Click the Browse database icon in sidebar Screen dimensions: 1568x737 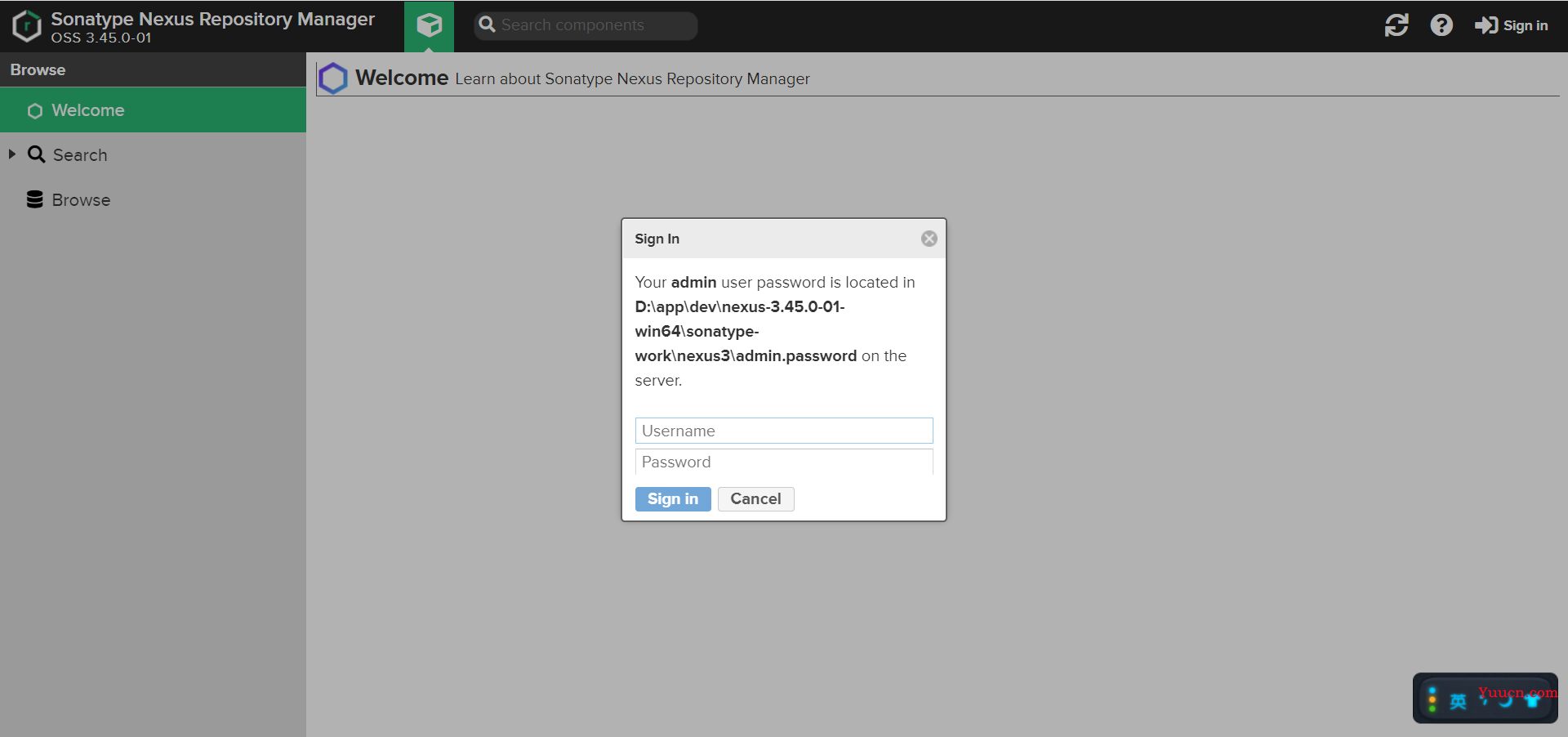34,199
